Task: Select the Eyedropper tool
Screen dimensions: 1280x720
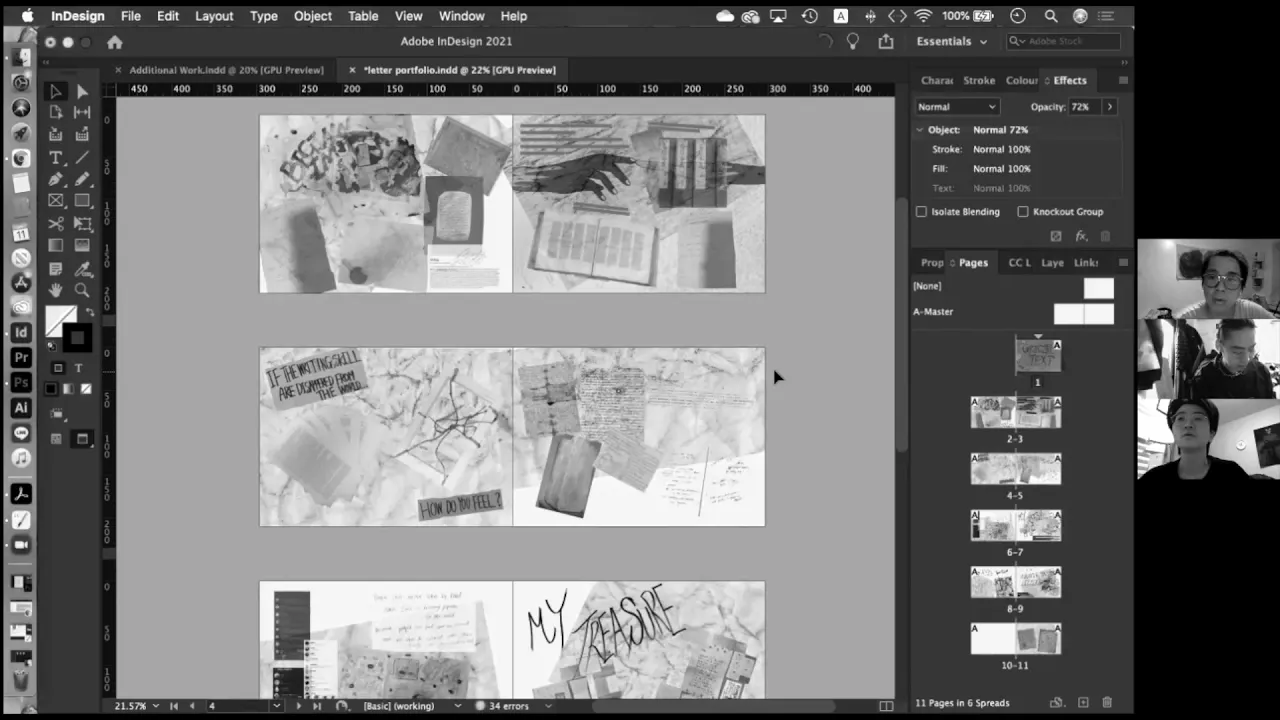Action: tap(82, 269)
